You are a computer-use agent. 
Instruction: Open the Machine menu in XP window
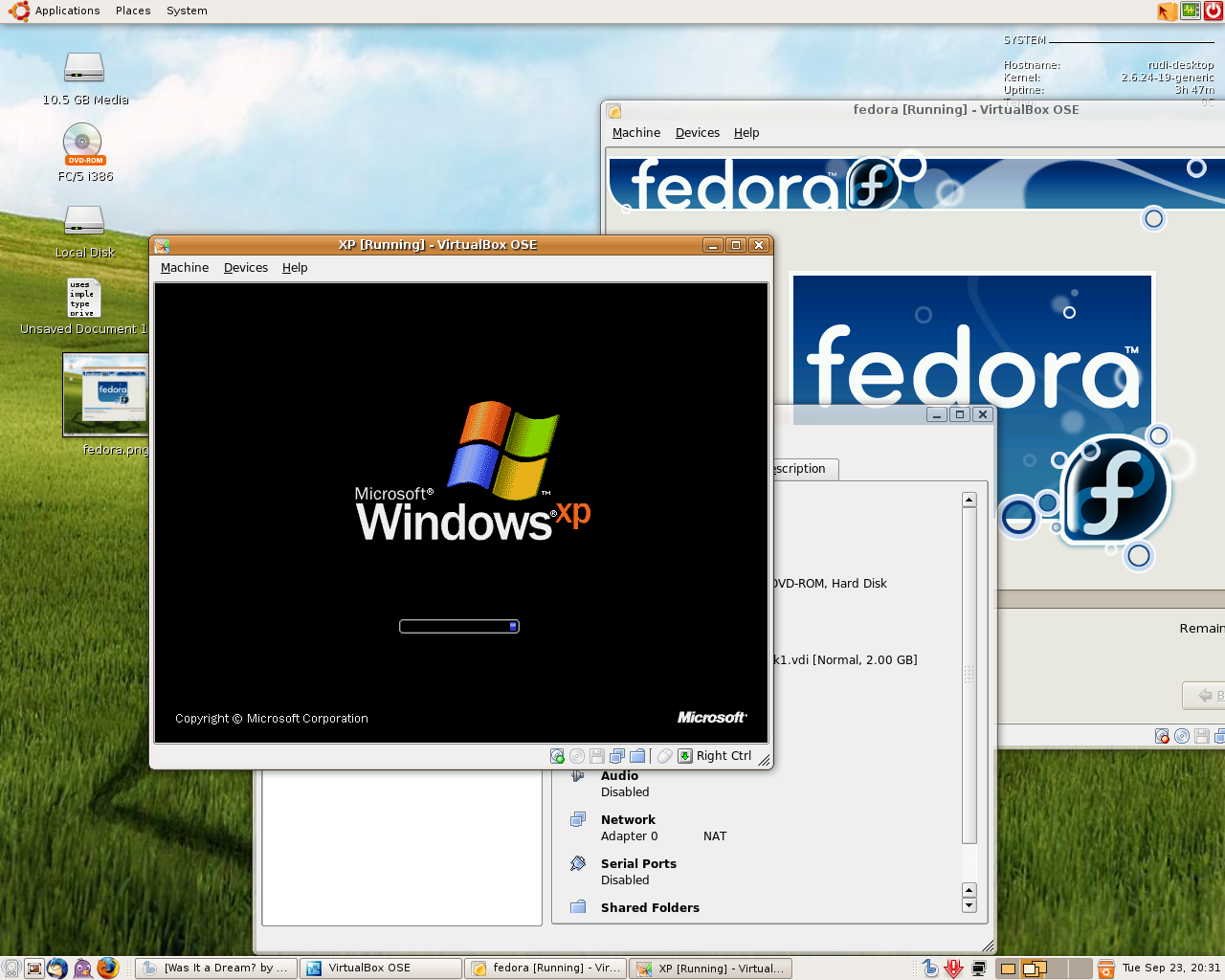click(185, 268)
